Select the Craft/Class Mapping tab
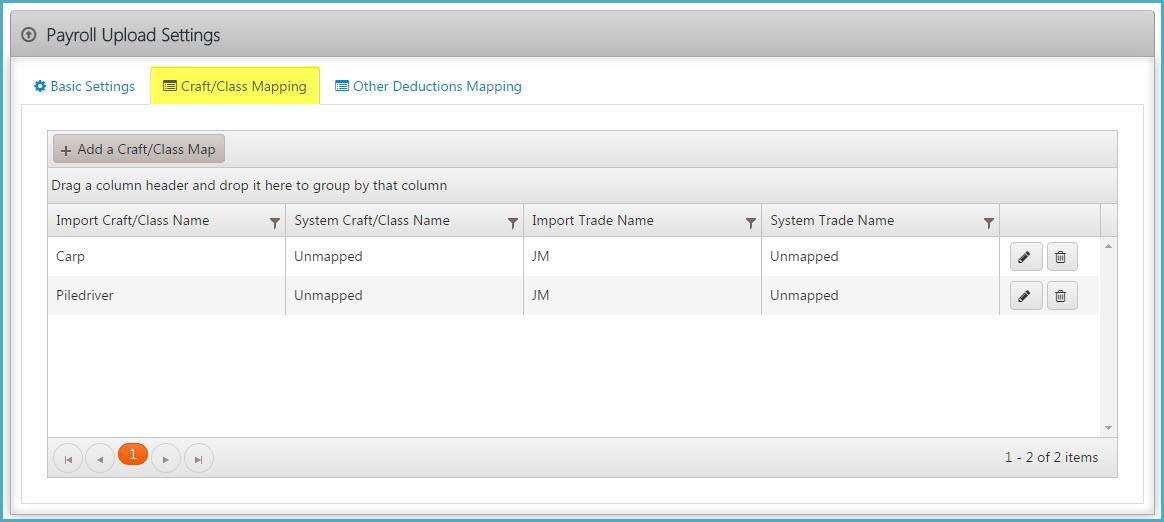This screenshot has height=522, width=1164. [x=235, y=86]
